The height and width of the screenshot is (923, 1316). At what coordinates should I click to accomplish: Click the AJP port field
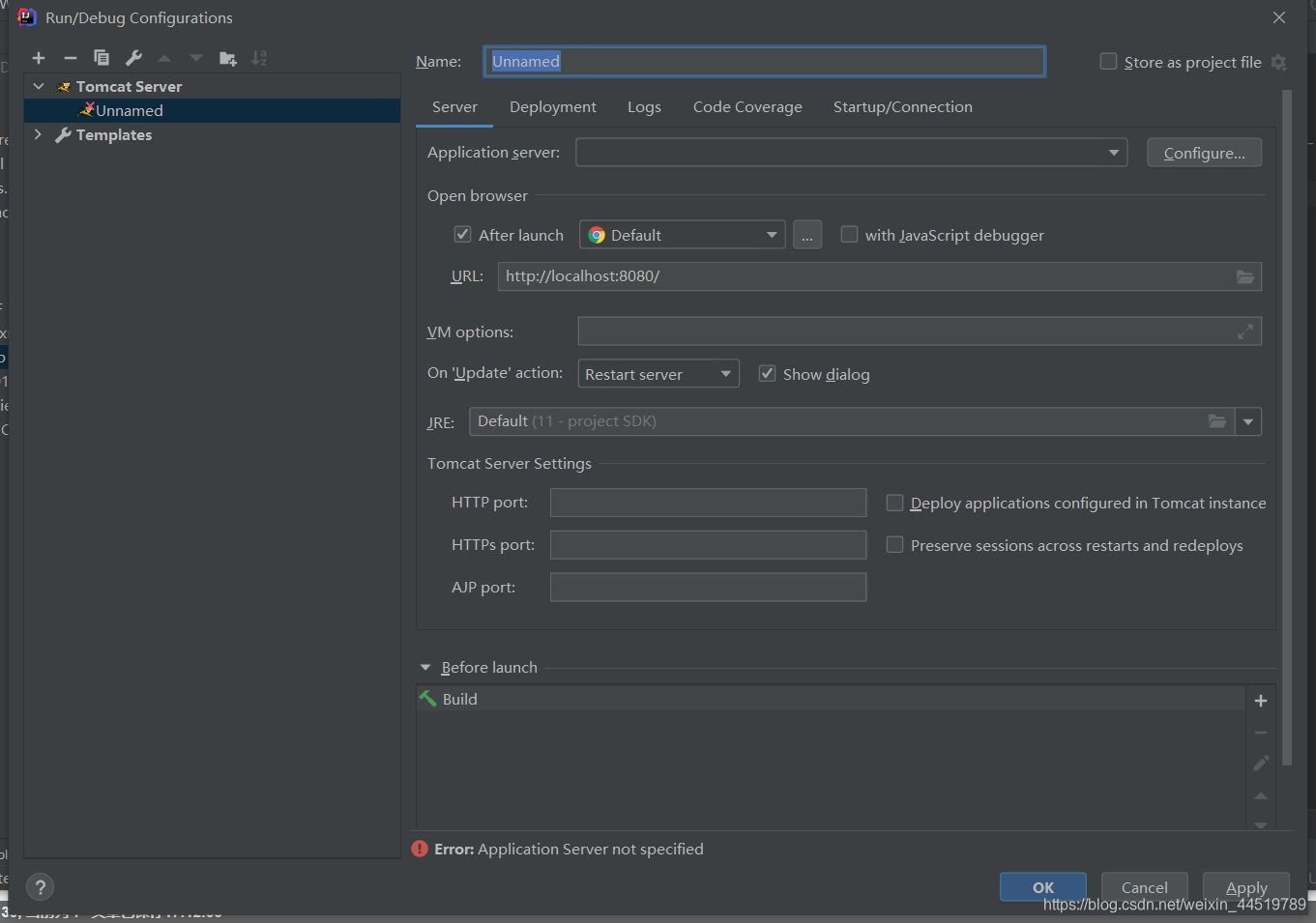tap(708, 588)
